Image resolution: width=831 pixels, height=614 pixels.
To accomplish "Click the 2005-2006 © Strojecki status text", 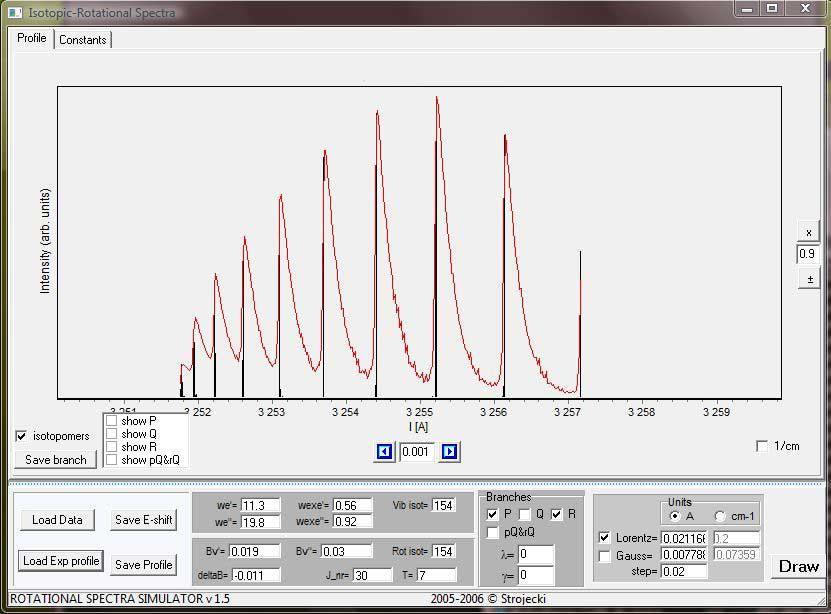I will coord(488,599).
